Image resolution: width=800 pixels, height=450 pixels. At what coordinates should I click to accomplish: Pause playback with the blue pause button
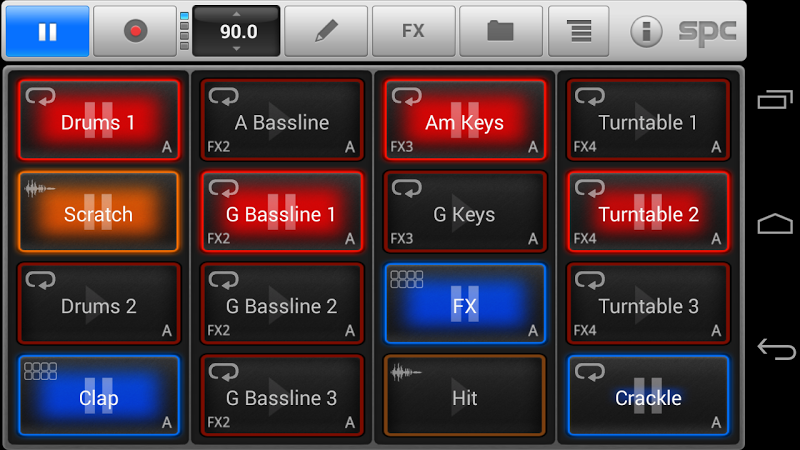pos(47,31)
